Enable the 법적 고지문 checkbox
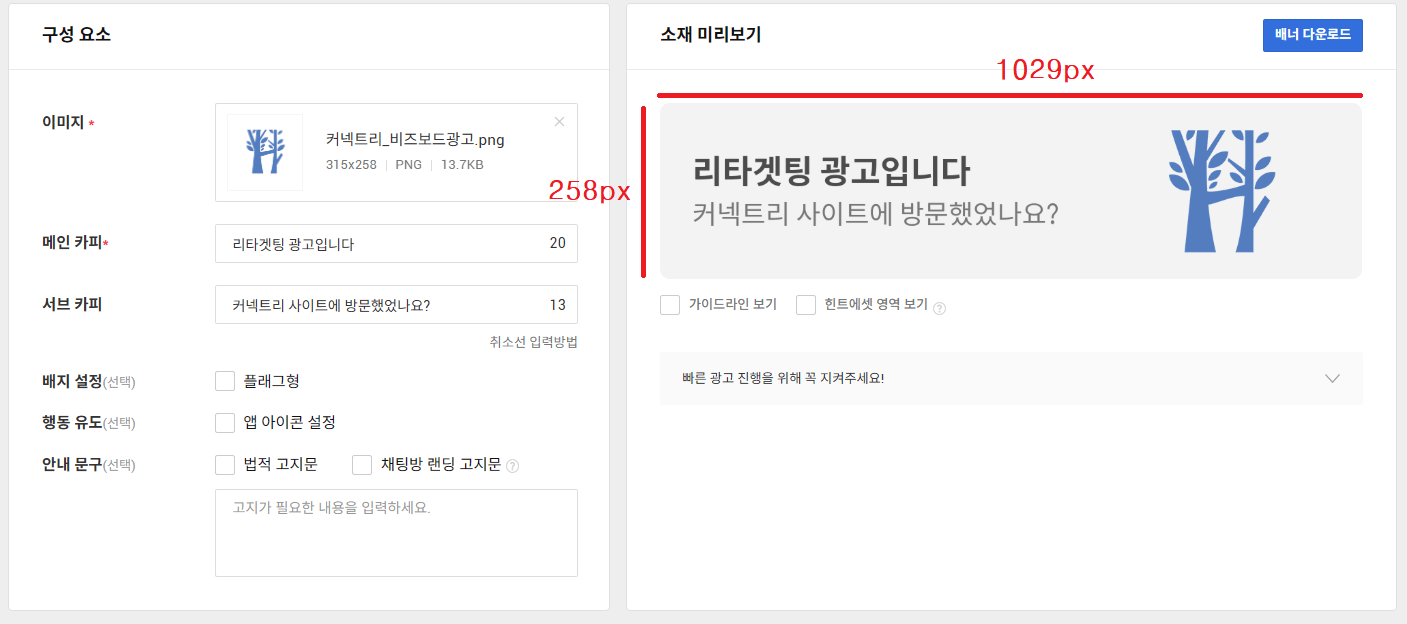1407x624 pixels. [225, 463]
